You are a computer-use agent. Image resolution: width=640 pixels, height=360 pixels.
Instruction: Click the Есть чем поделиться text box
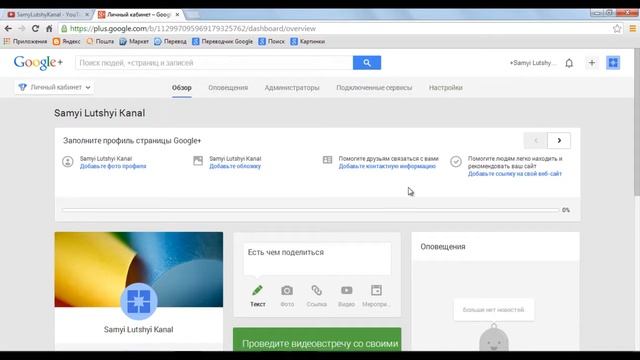pyautogui.click(x=317, y=259)
